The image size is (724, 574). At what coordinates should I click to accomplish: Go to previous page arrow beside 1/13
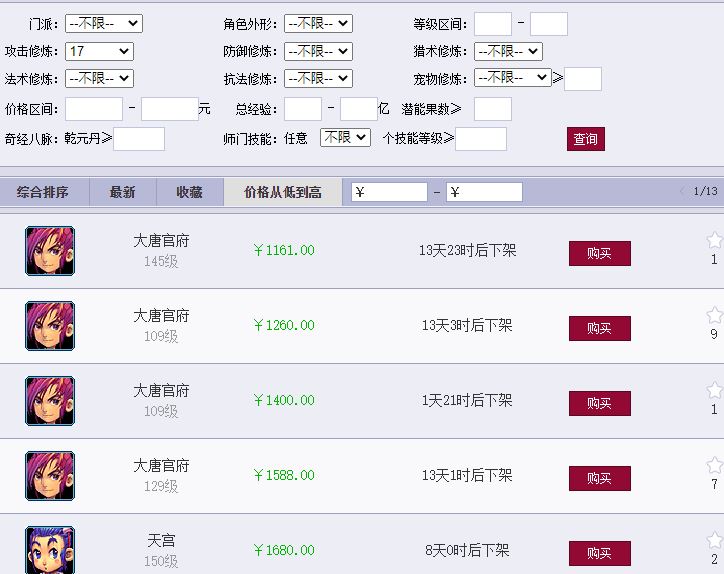(x=682, y=191)
